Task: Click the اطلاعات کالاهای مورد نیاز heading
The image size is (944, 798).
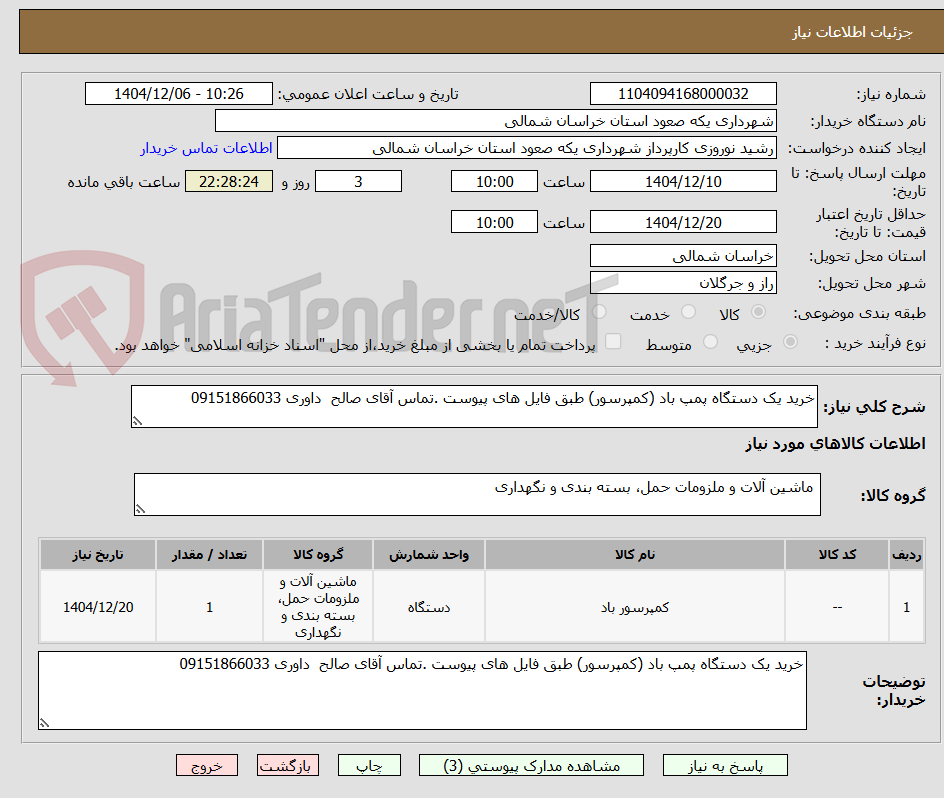Action: pos(835,444)
